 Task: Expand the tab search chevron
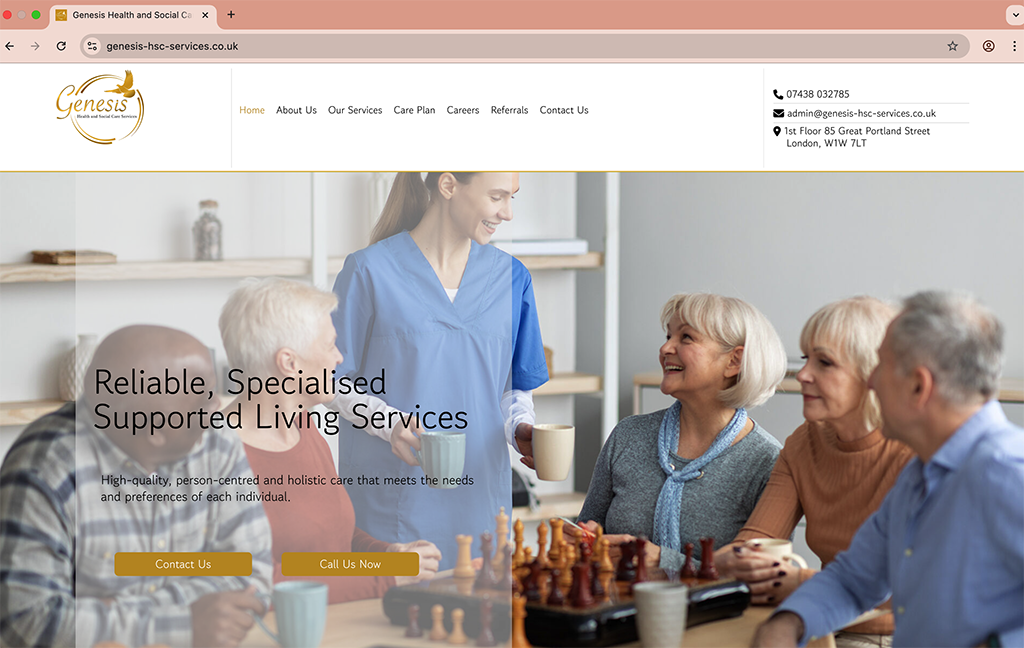[x=1016, y=14]
